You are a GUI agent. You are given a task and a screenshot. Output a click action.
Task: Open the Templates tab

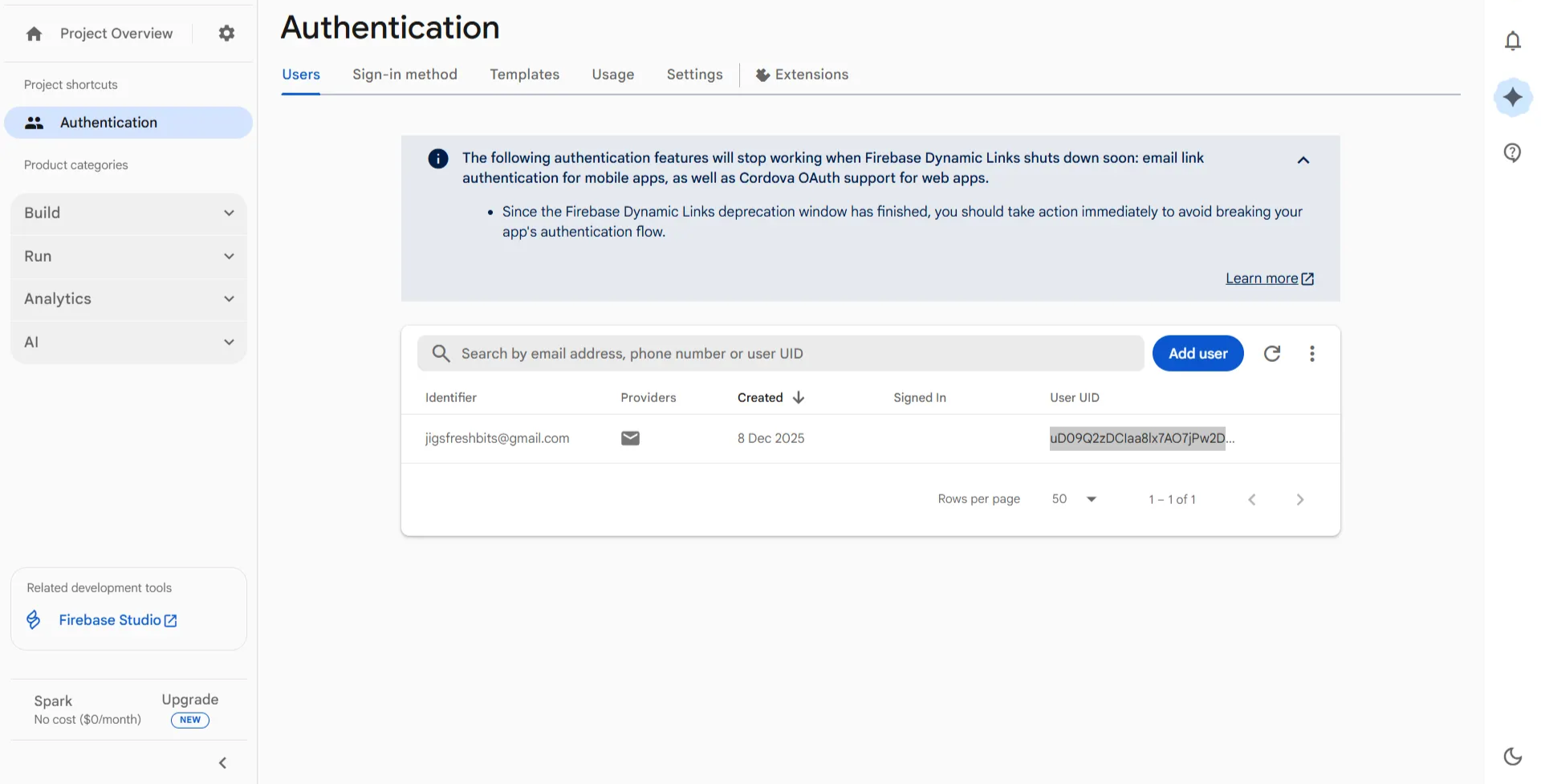525,75
